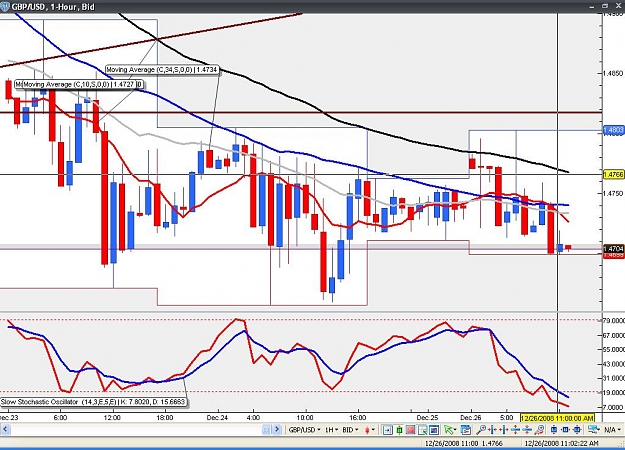625x450 pixels.
Task: Click the Slow Stochastic Oscillator label
Action: [x=93, y=402]
